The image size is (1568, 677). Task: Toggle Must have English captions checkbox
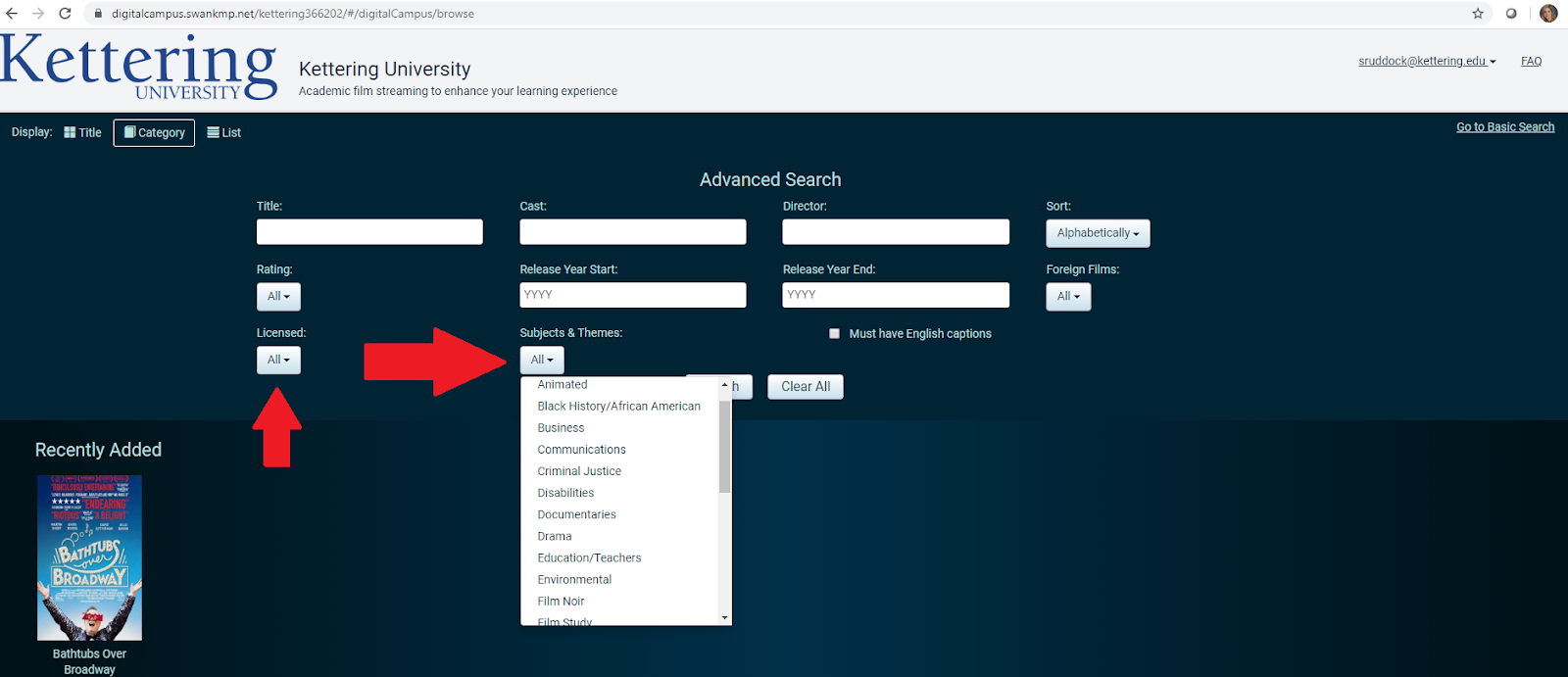835,334
